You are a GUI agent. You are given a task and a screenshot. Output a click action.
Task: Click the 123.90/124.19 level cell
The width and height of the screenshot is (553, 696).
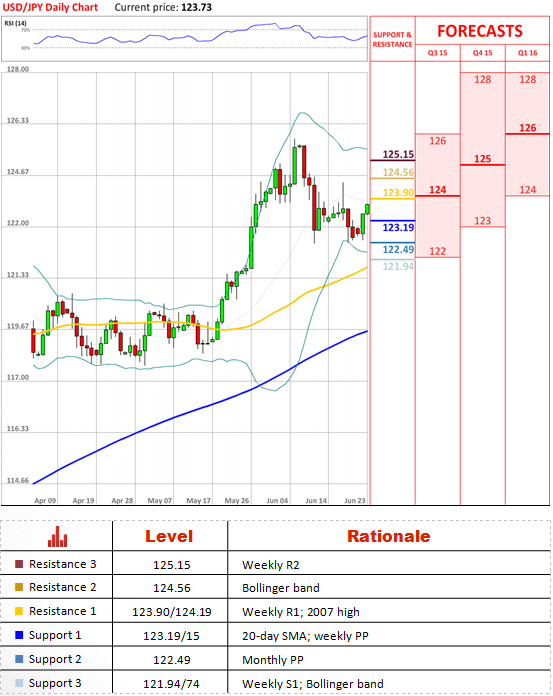[x=171, y=612]
